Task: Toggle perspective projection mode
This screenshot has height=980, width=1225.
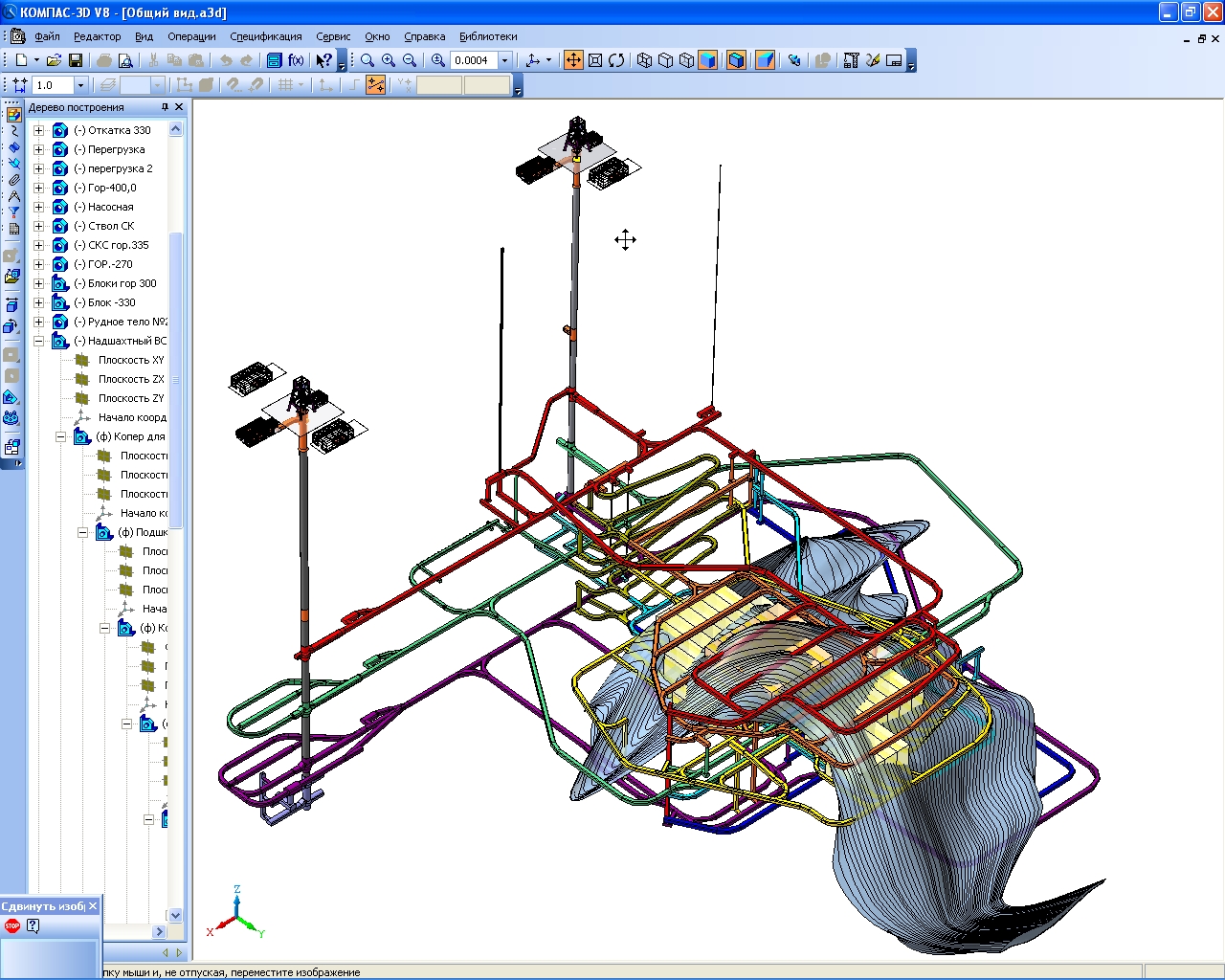Action: 765,60
